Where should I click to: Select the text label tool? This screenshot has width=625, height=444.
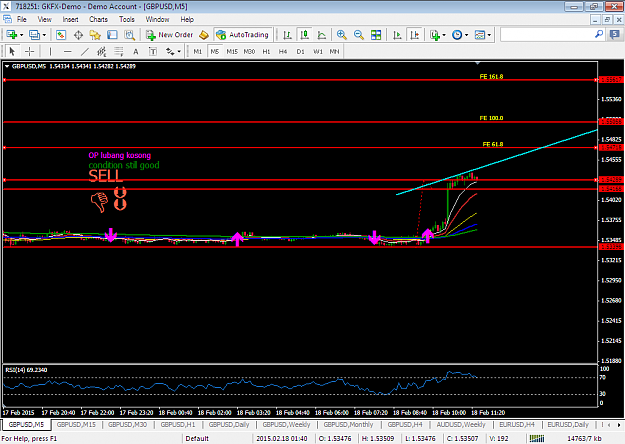click(x=153, y=51)
